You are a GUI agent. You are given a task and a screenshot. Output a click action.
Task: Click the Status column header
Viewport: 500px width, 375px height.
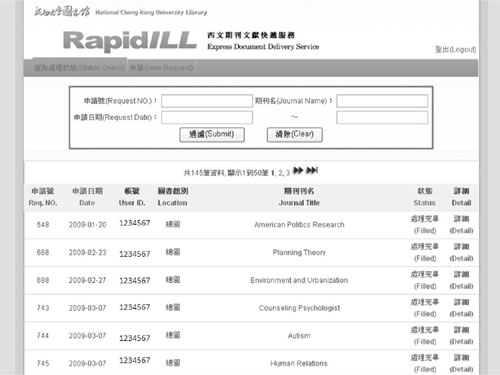(424, 197)
